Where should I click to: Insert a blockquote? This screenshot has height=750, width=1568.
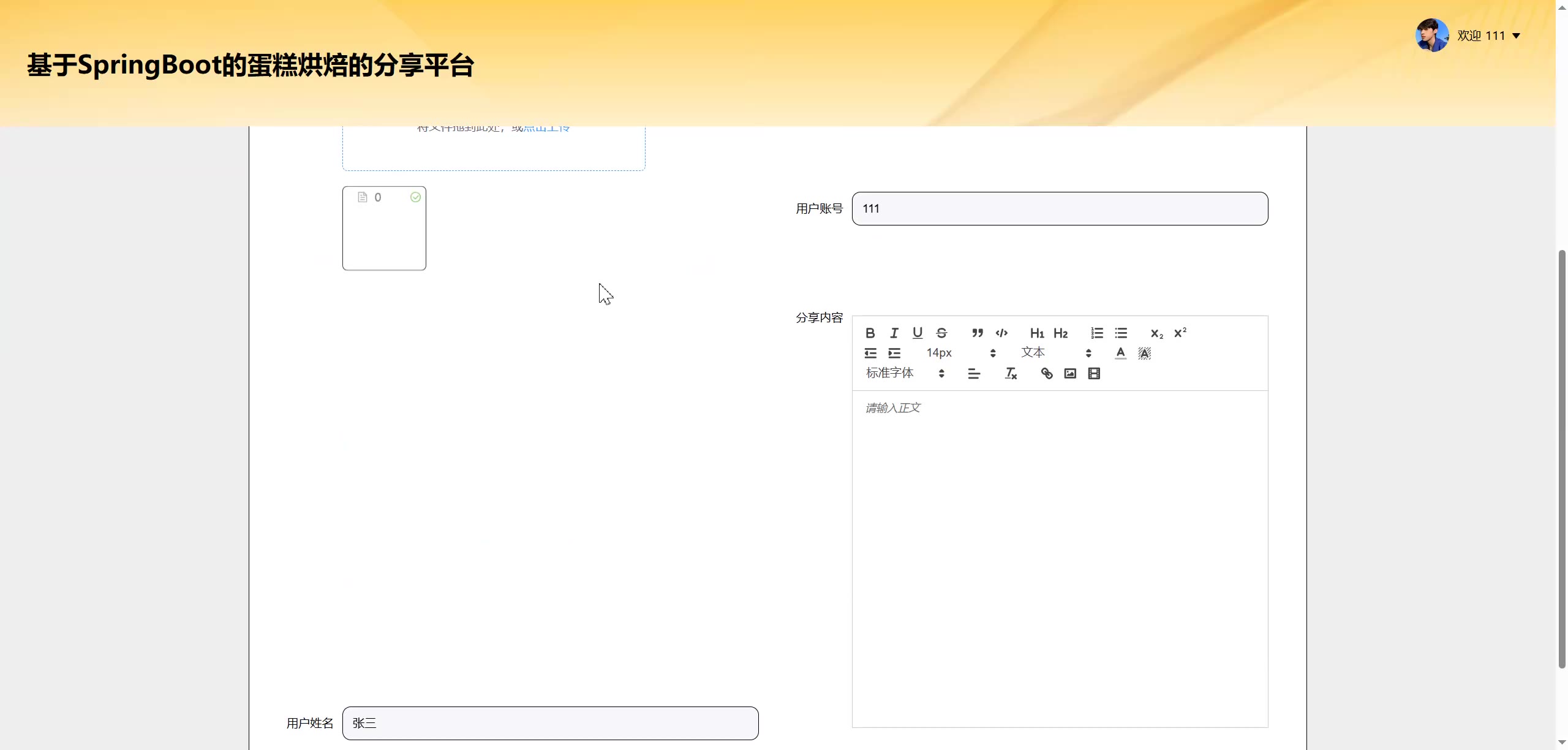coord(978,333)
